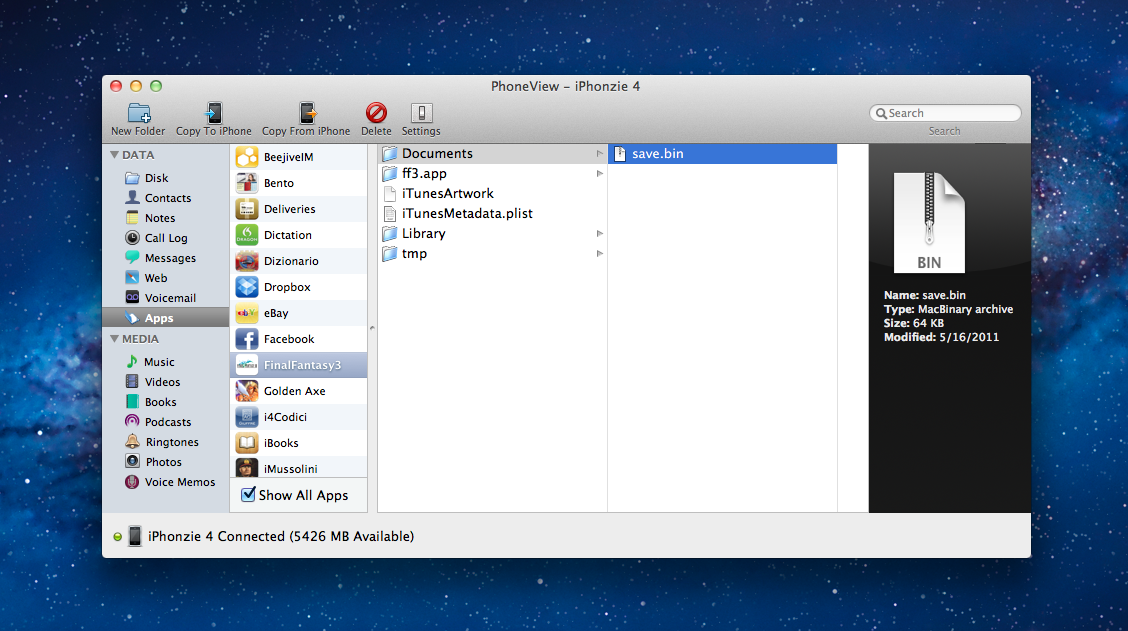Expand the ff3.app arrow
The height and width of the screenshot is (631, 1128).
pyautogui.click(x=599, y=173)
